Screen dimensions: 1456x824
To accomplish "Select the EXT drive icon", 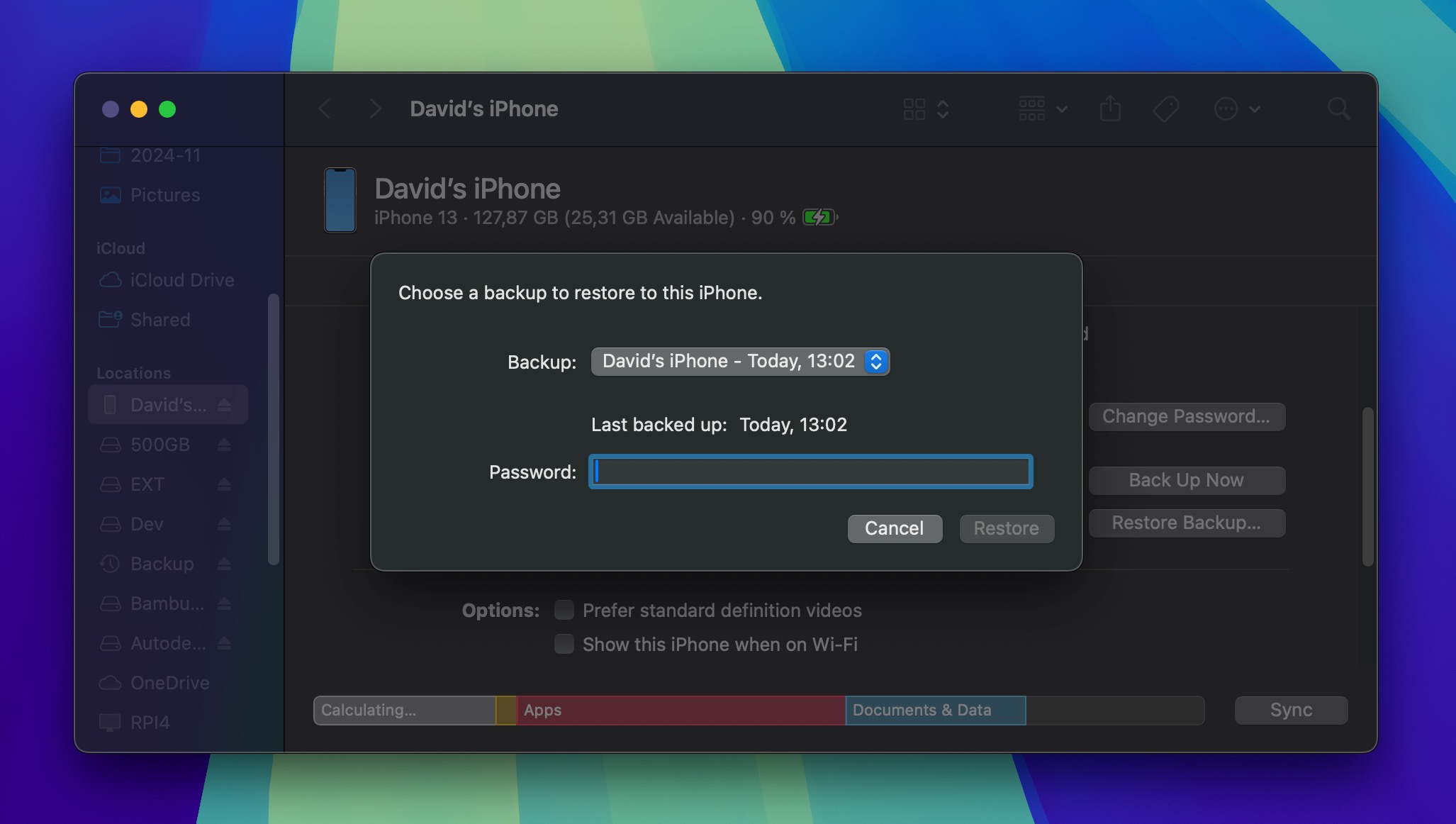I will pyautogui.click(x=110, y=484).
